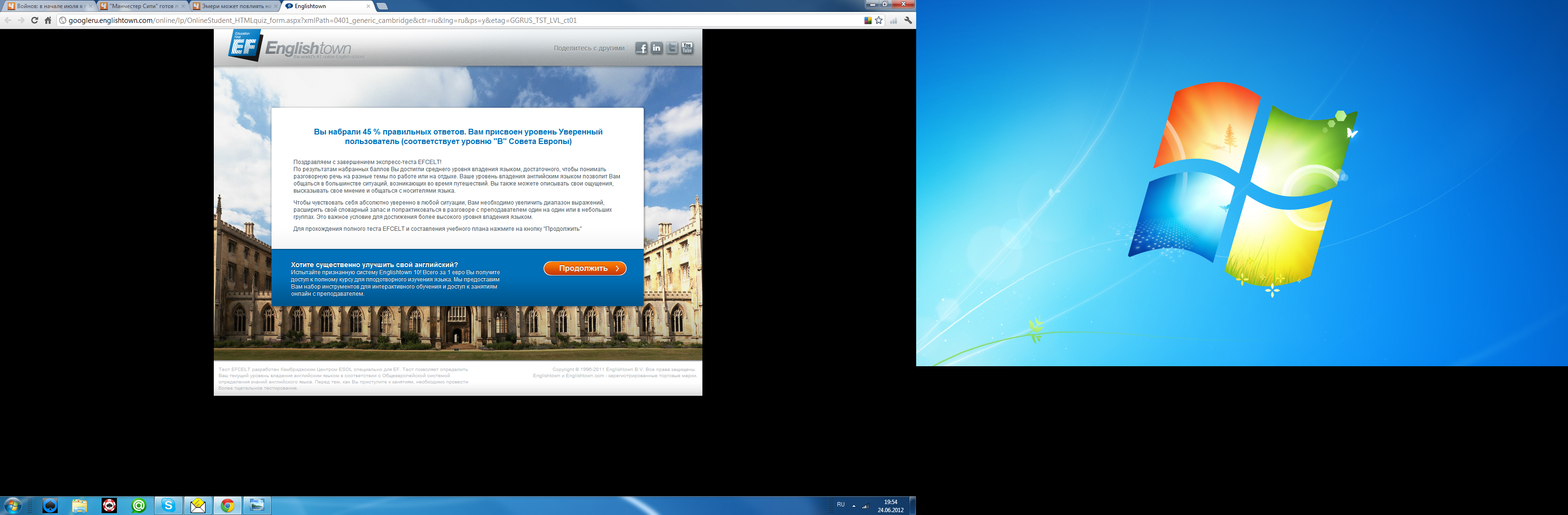The height and width of the screenshot is (515, 1568).
Task: Close the Englishtown tab
Action: pos(368,6)
